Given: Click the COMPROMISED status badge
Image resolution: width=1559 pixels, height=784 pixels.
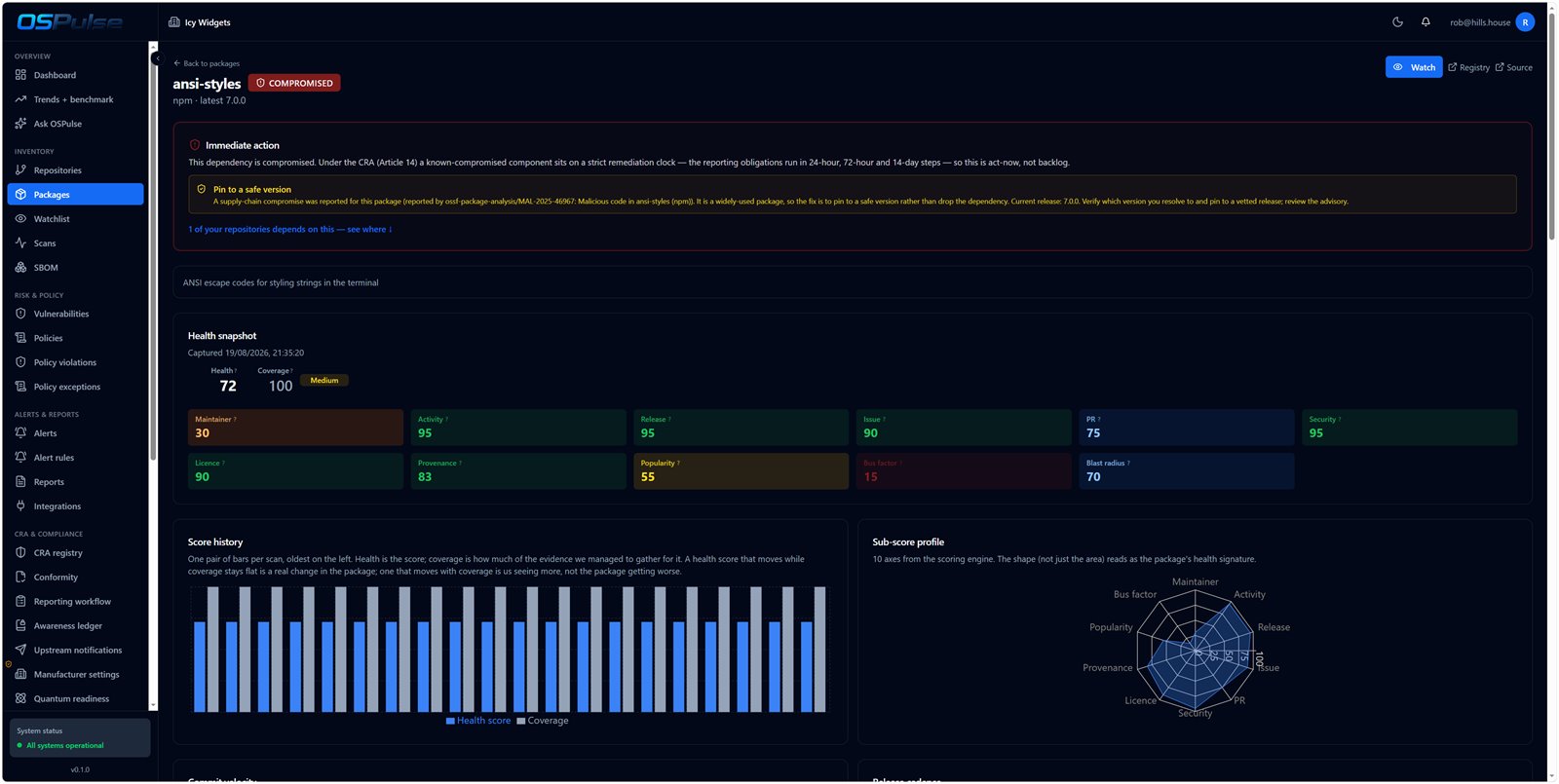Looking at the screenshot, I should tap(294, 83).
